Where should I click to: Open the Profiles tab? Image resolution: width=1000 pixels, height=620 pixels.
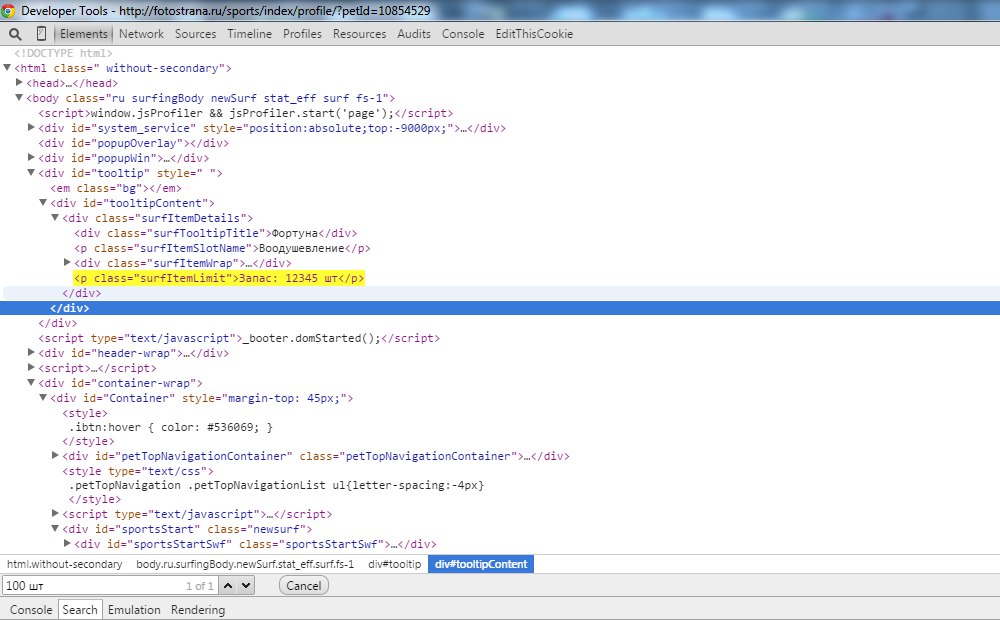[302, 34]
